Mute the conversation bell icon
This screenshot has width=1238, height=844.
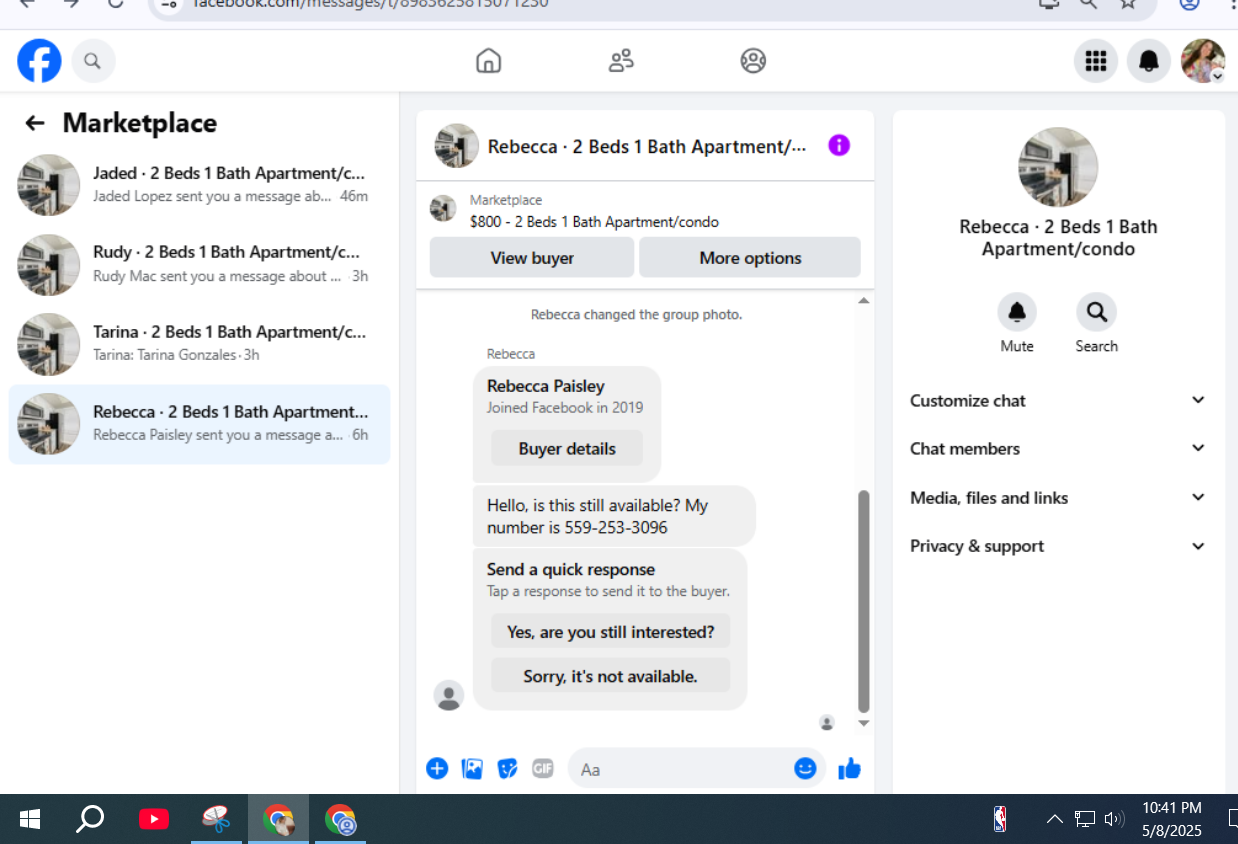(1017, 312)
